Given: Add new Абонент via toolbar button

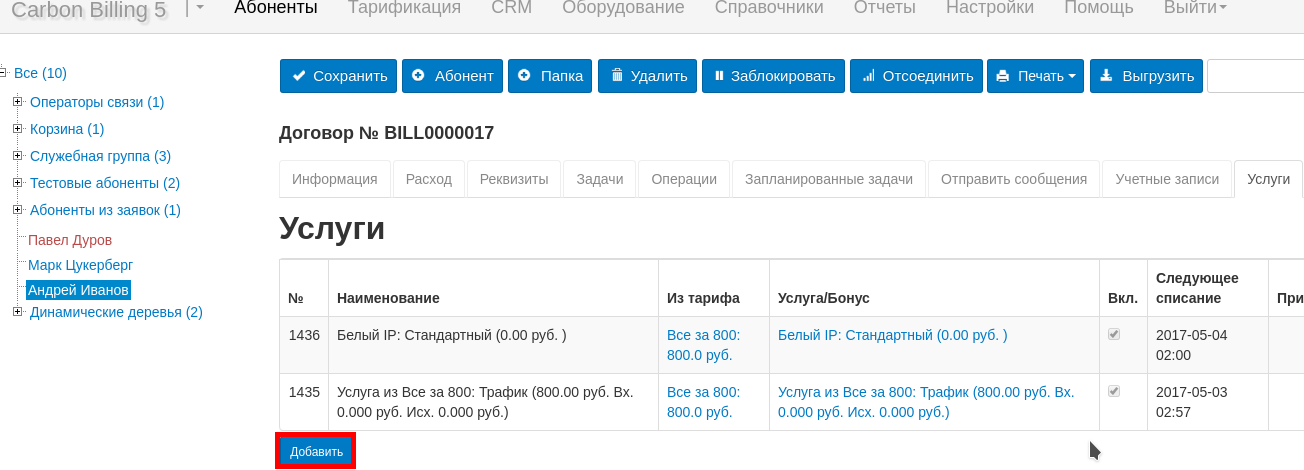Looking at the screenshot, I should [x=452, y=76].
